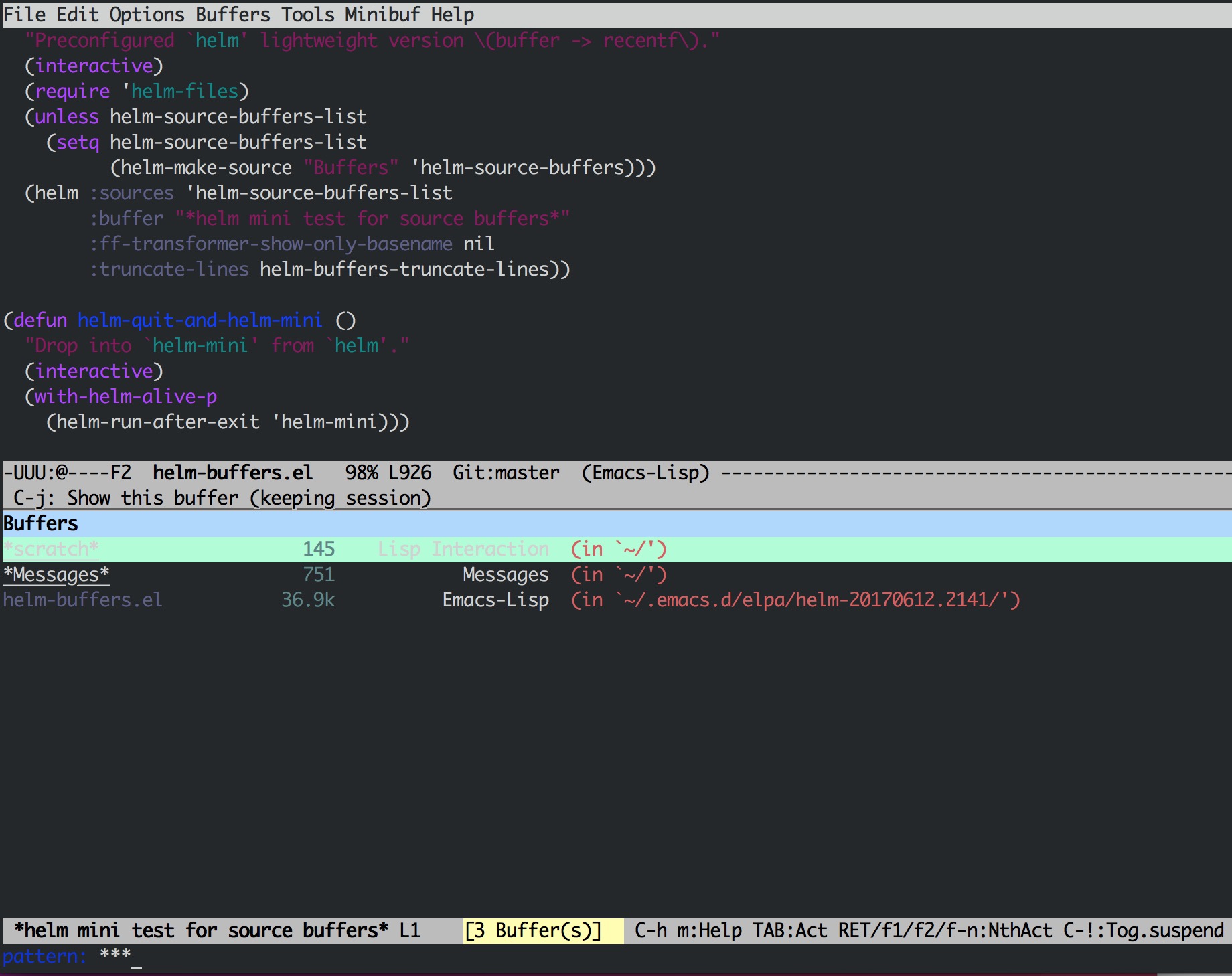Click the "Preconfigured `helm'" docstring line
The height and width of the screenshot is (976, 1232).
[x=372, y=40]
